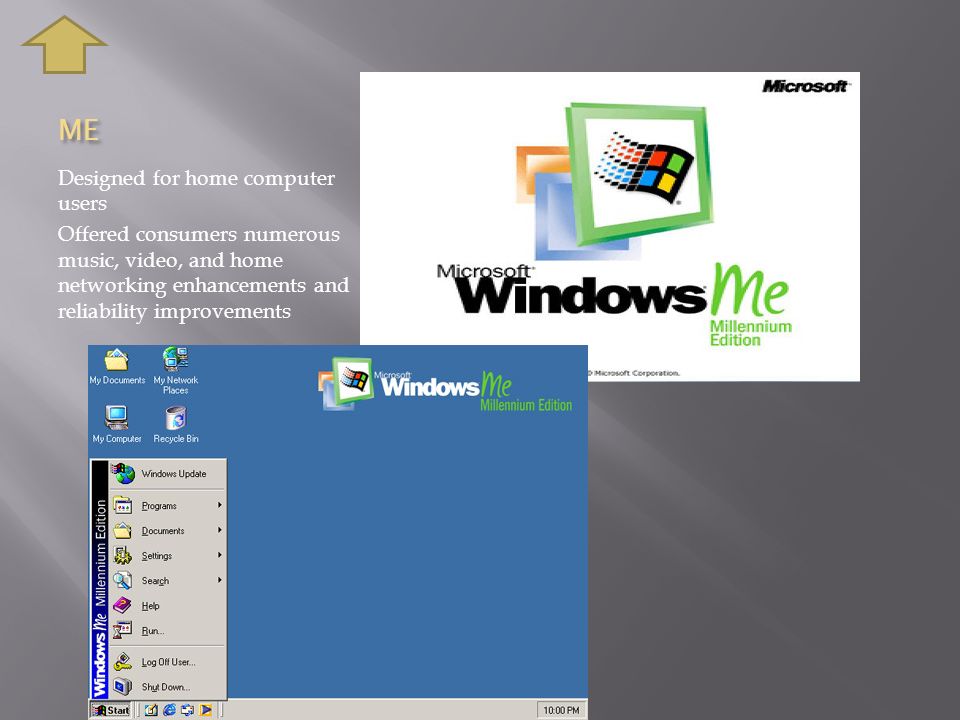
Task: Click the Windows Update globe icon
Action: tap(123, 473)
